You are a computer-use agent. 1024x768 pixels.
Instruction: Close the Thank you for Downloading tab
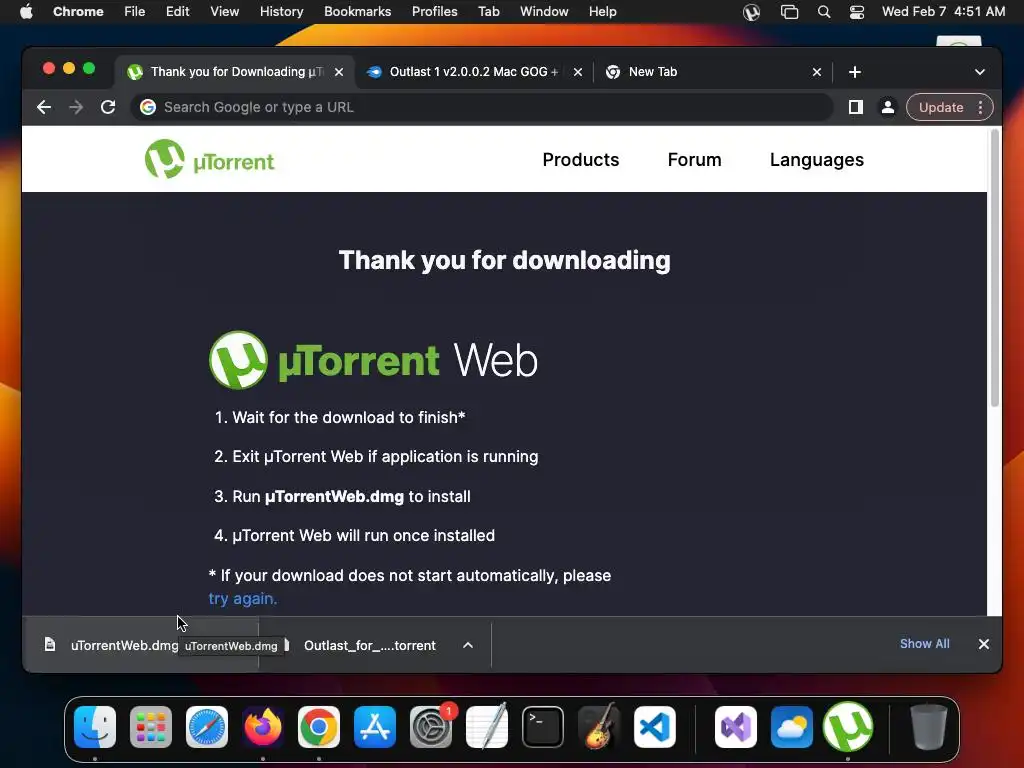click(x=339, y=72)
